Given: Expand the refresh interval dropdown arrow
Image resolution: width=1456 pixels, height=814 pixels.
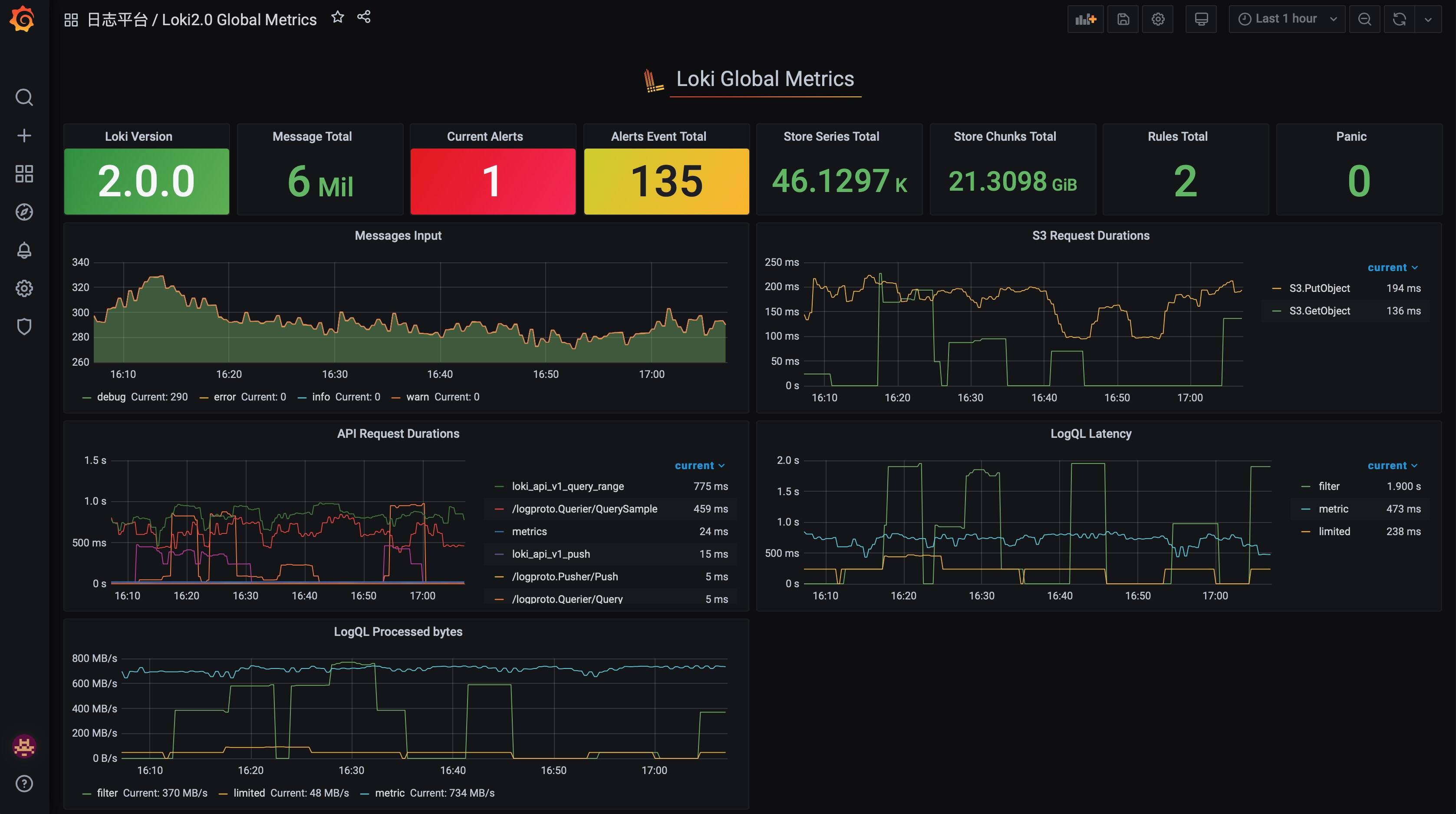Looking at the screenshot, I should (x=1428, y=19).
